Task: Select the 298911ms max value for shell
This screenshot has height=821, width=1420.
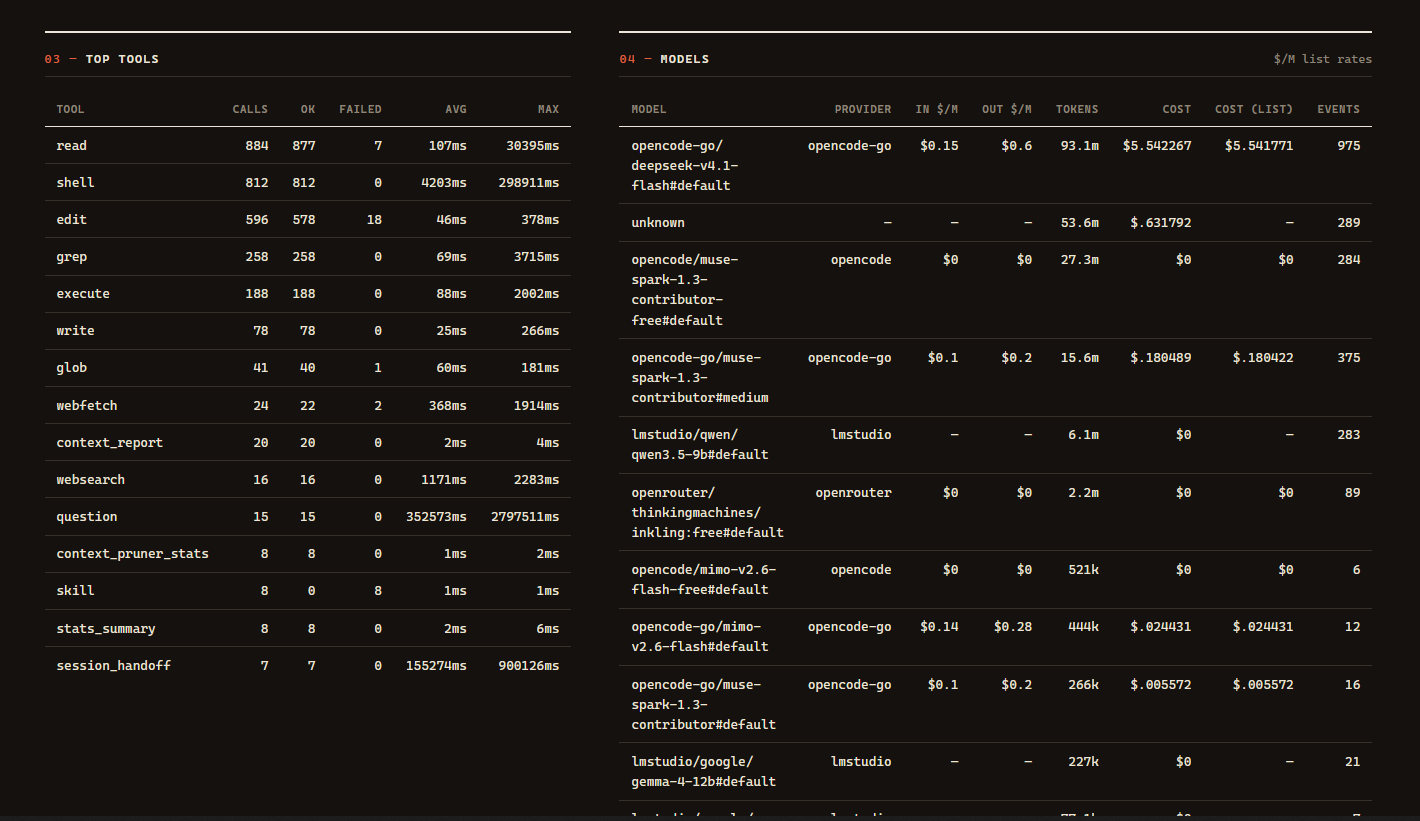Action: pos(529,183)
